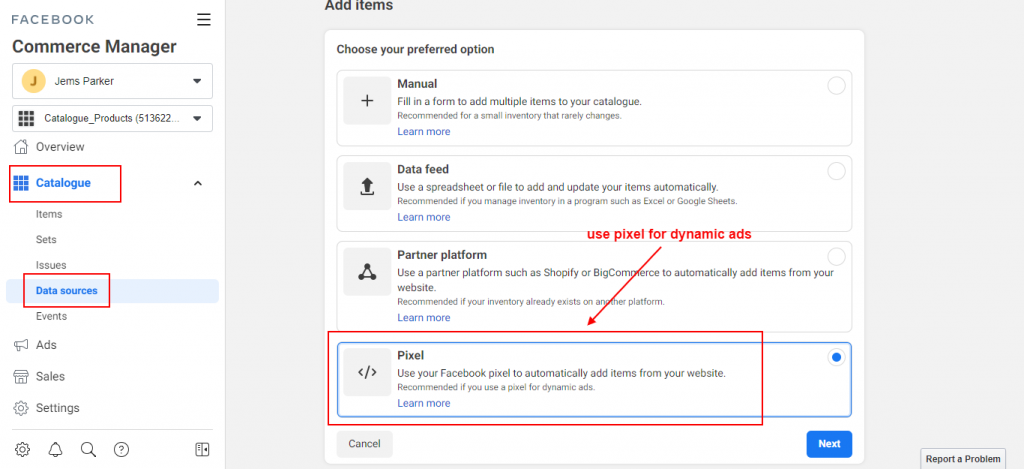The height and width of the screenshot is (469, 1024).
Task: Click the Data feed upload icon
Action: click(x=367, y=187)
